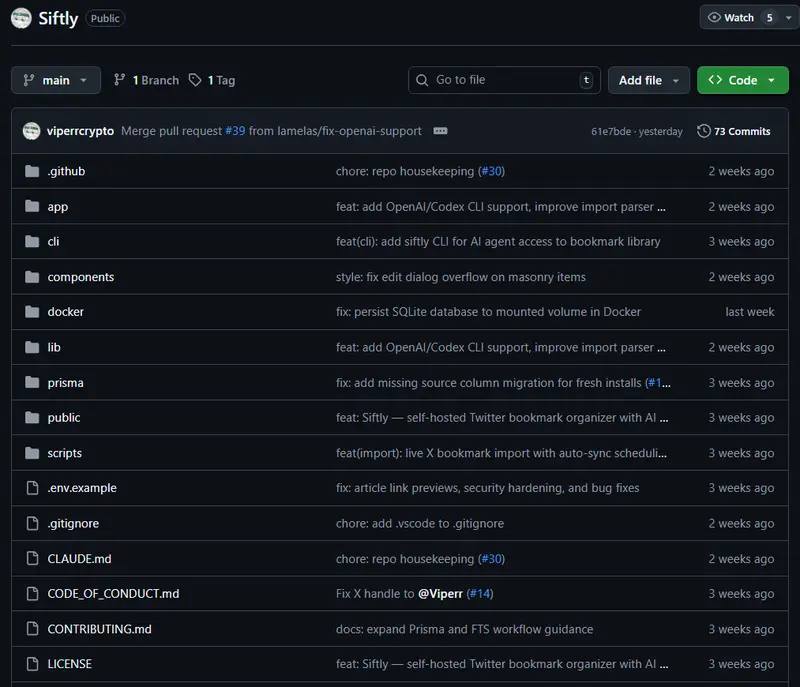Click the prisma folder icon
Image resolution: width=800 pixels, height=687 pixels.
pyautogui.click(x=31, y=383)
